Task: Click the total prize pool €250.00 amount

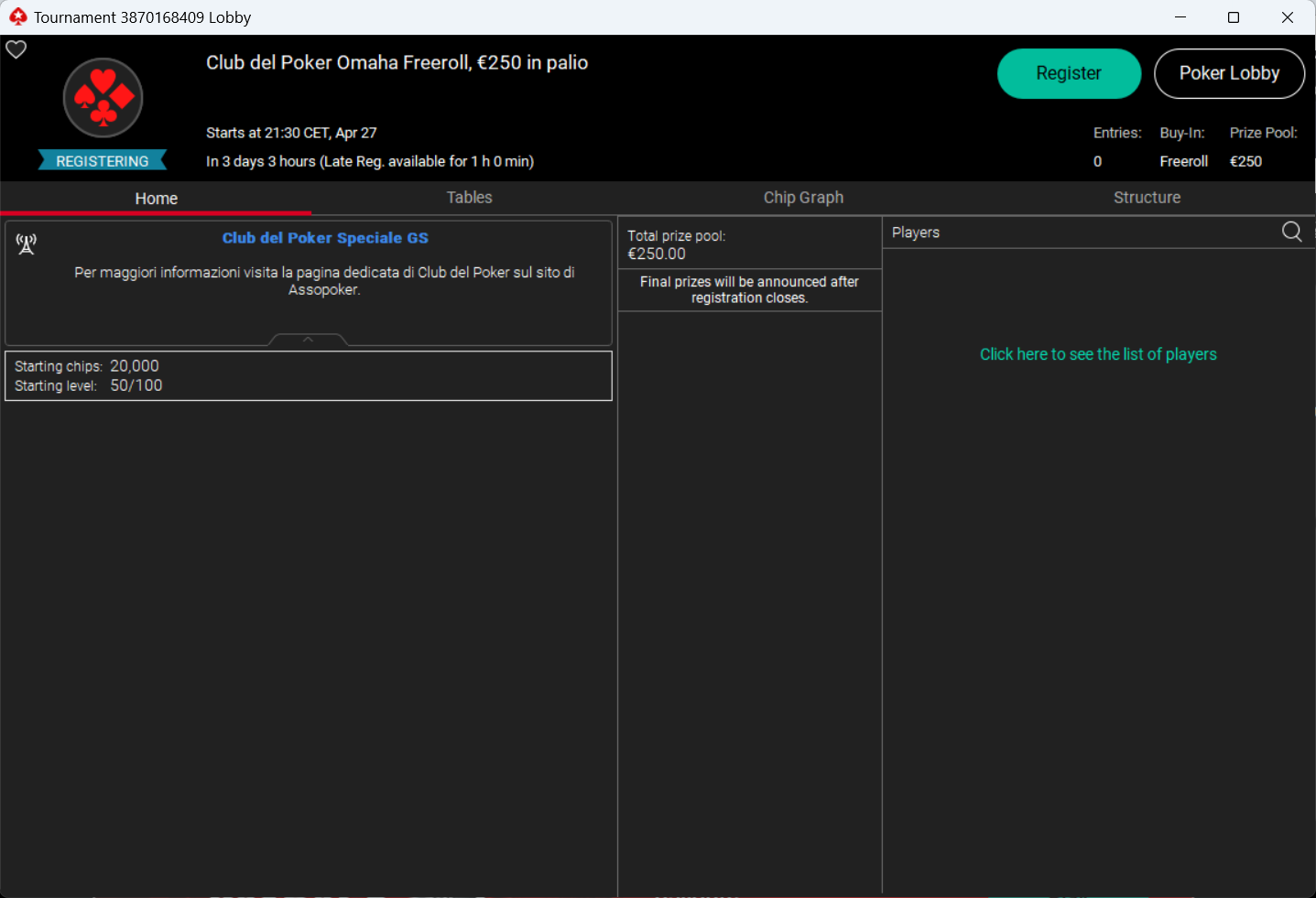Action: tap(657, 254)
